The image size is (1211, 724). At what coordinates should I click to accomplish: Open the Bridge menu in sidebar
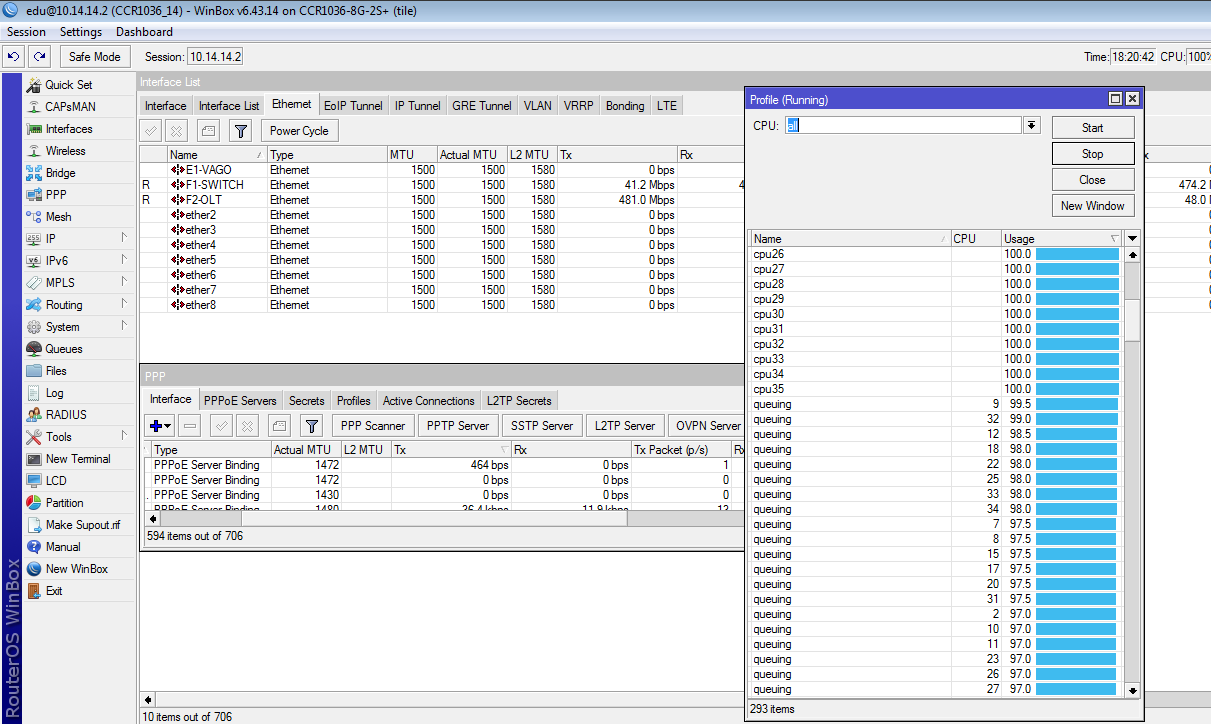[x=60, y=173]
